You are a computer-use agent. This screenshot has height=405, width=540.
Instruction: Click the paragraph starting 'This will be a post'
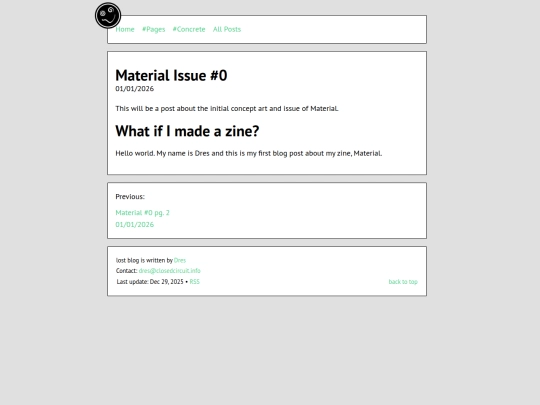tap(227, 108)
